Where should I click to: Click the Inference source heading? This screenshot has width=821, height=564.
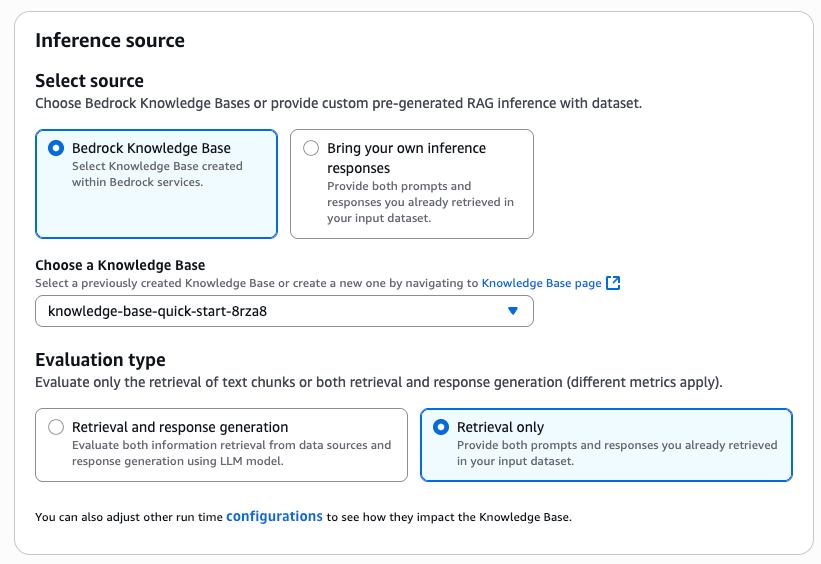(x=110, y=40)
